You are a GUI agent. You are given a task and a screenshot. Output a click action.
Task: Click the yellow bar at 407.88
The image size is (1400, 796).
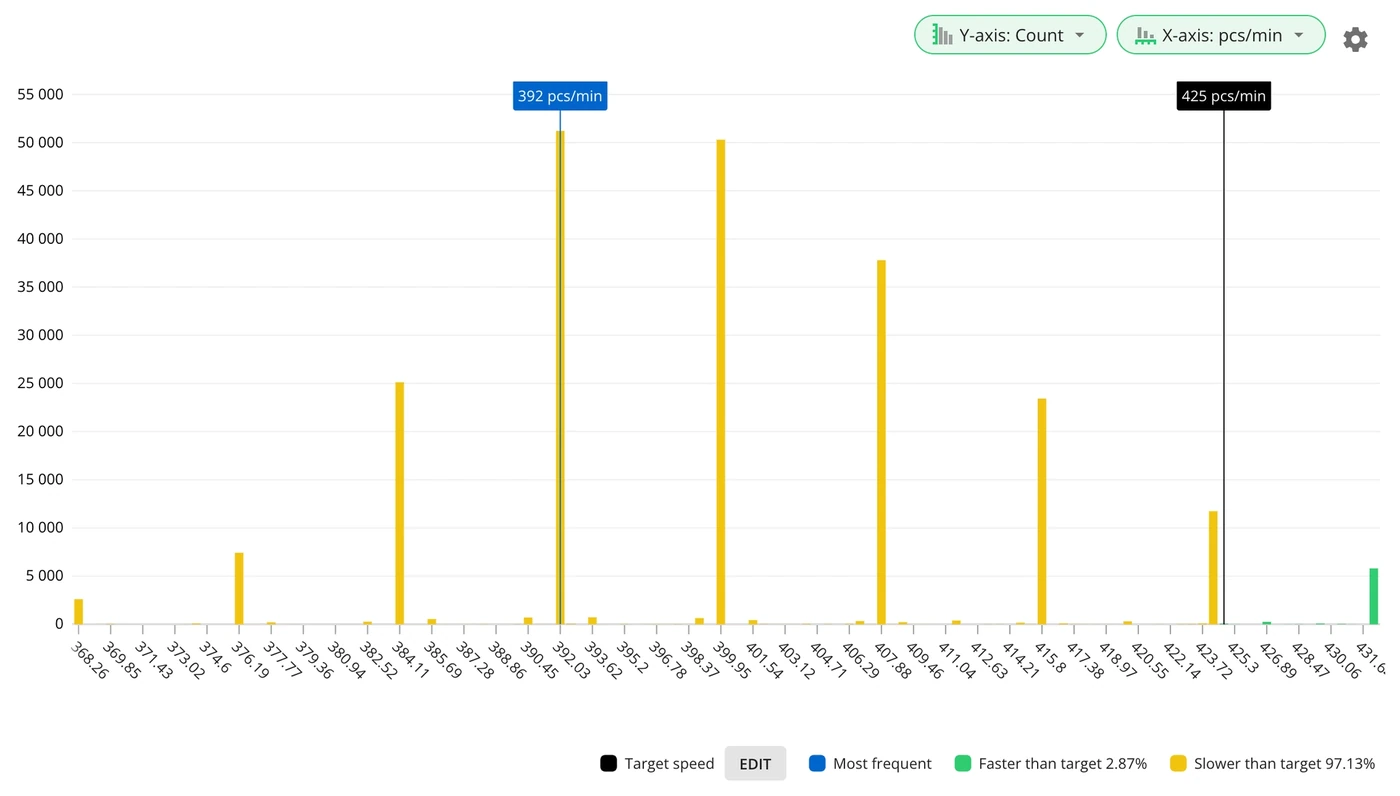tap(881, 442)
